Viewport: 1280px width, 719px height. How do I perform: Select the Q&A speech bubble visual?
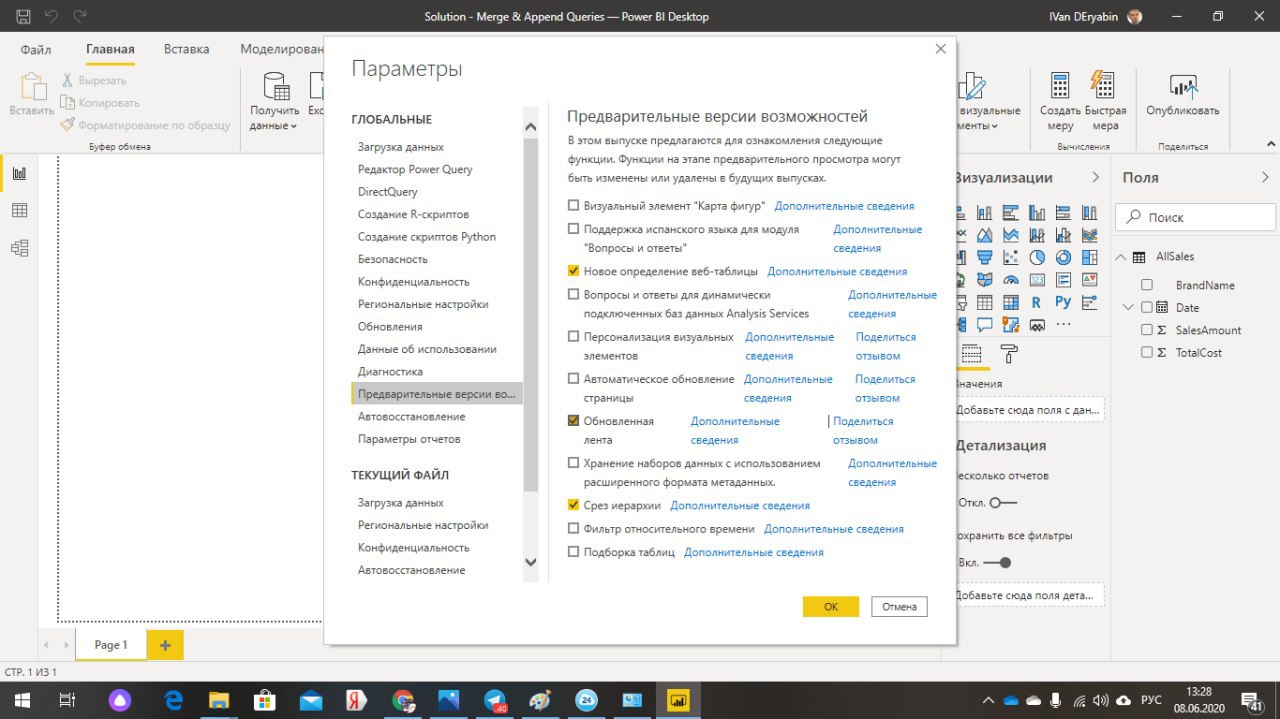(984, 324)
